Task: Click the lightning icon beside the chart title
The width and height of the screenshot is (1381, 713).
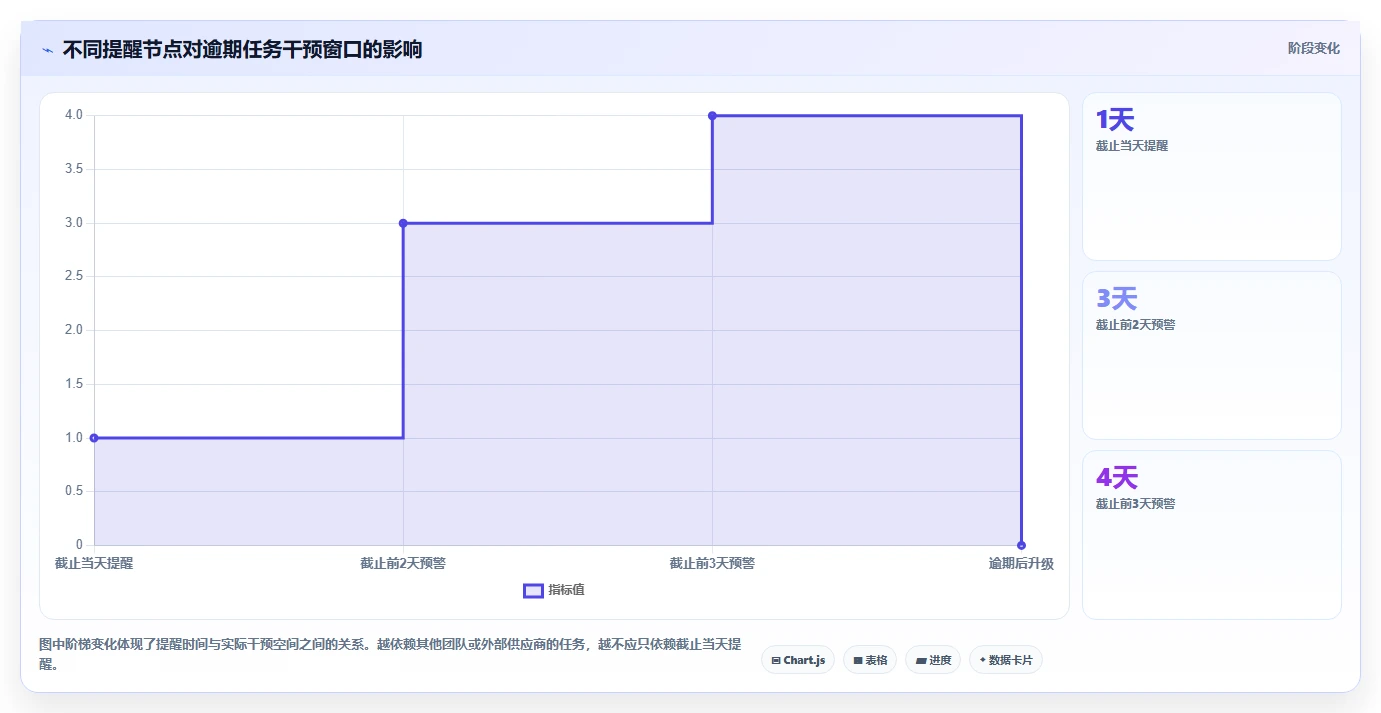Action: pos(47,49)
